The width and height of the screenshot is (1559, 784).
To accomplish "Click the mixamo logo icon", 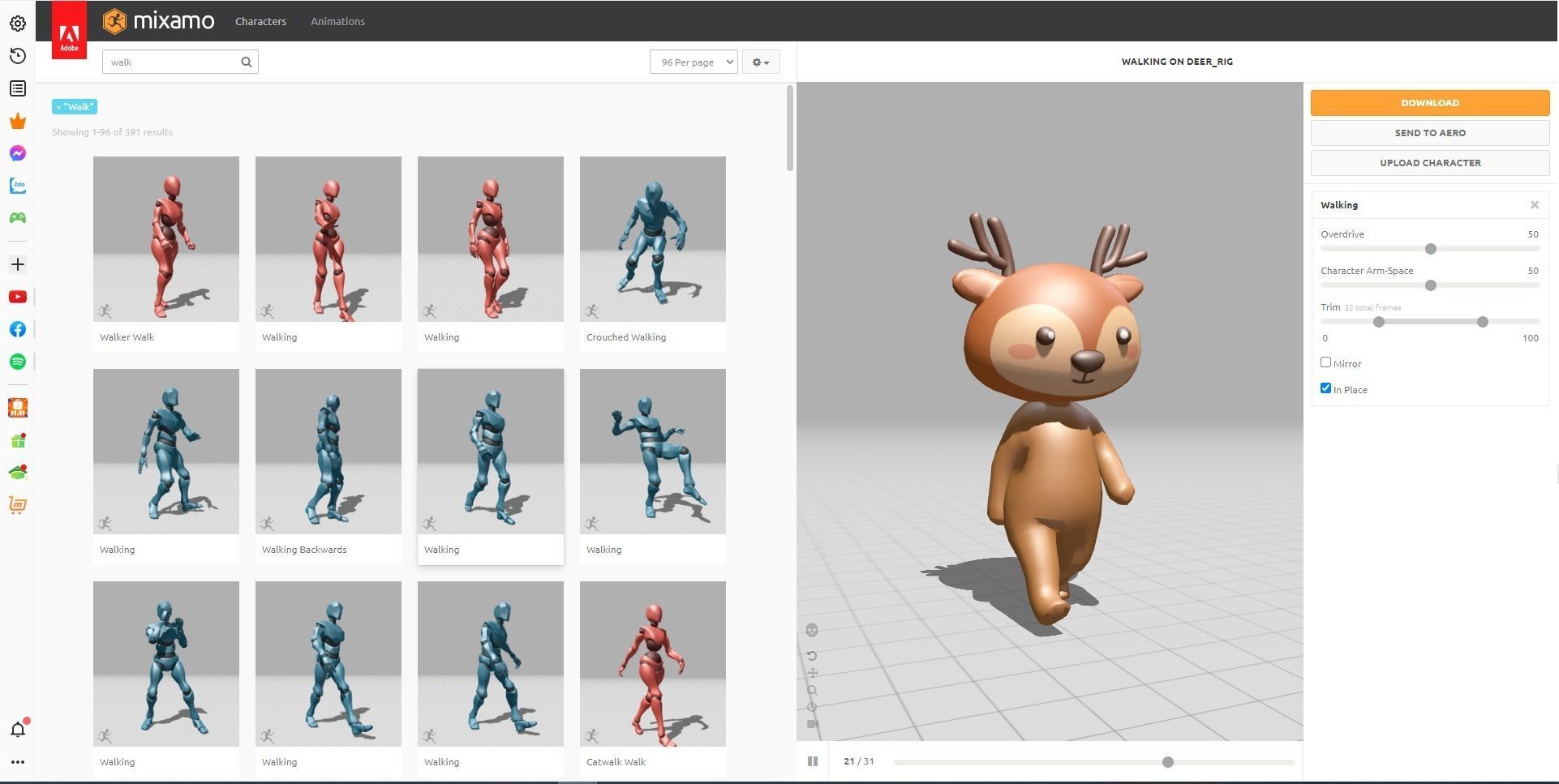I will pos(115,21).
